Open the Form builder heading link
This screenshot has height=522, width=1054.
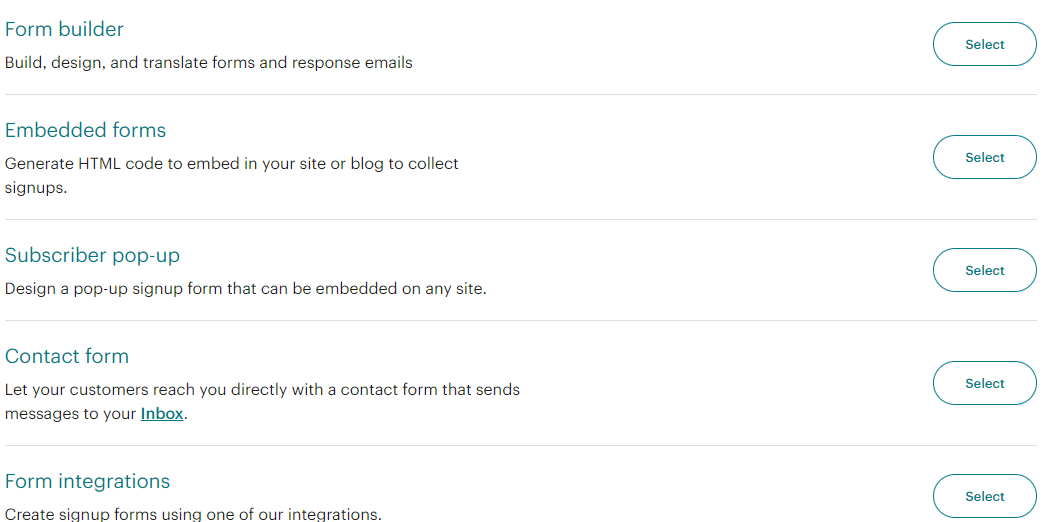[64, 30]
